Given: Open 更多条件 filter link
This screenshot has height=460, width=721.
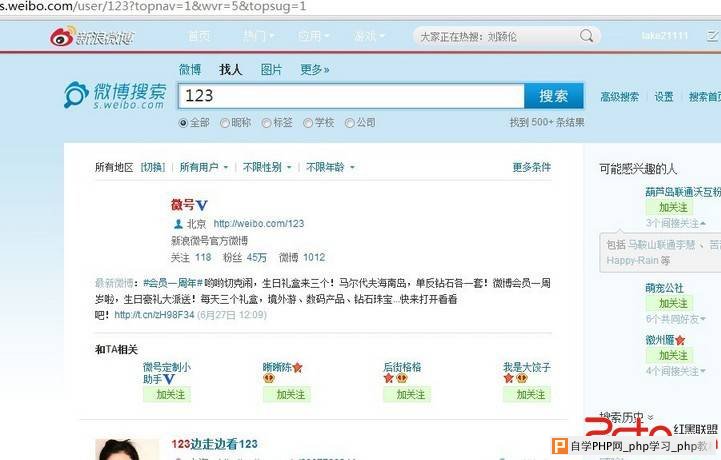Looking at the screenshot, I should pos(532,167).
